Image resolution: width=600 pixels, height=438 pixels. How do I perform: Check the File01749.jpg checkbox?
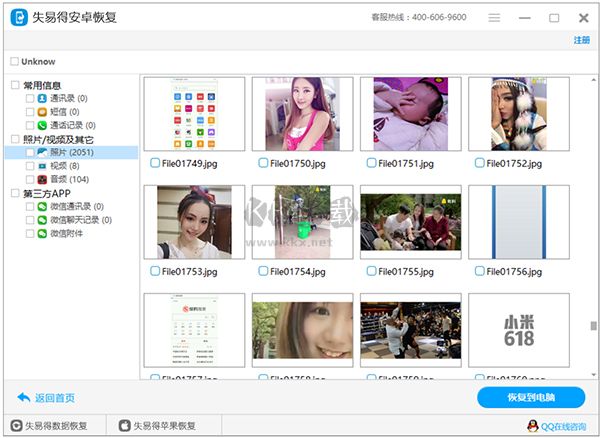154,163
